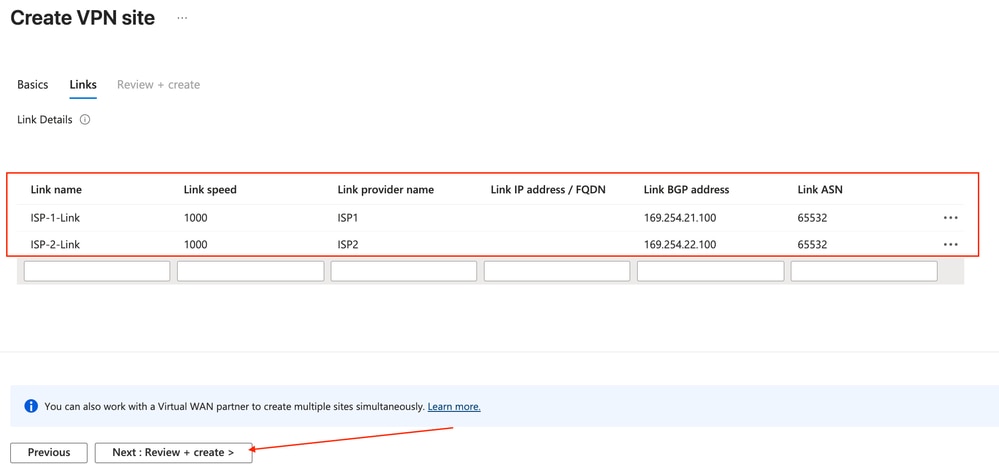999x476 pixels.
Task: Focus the empty Link speed input field
Action: (x=250, y=271)
